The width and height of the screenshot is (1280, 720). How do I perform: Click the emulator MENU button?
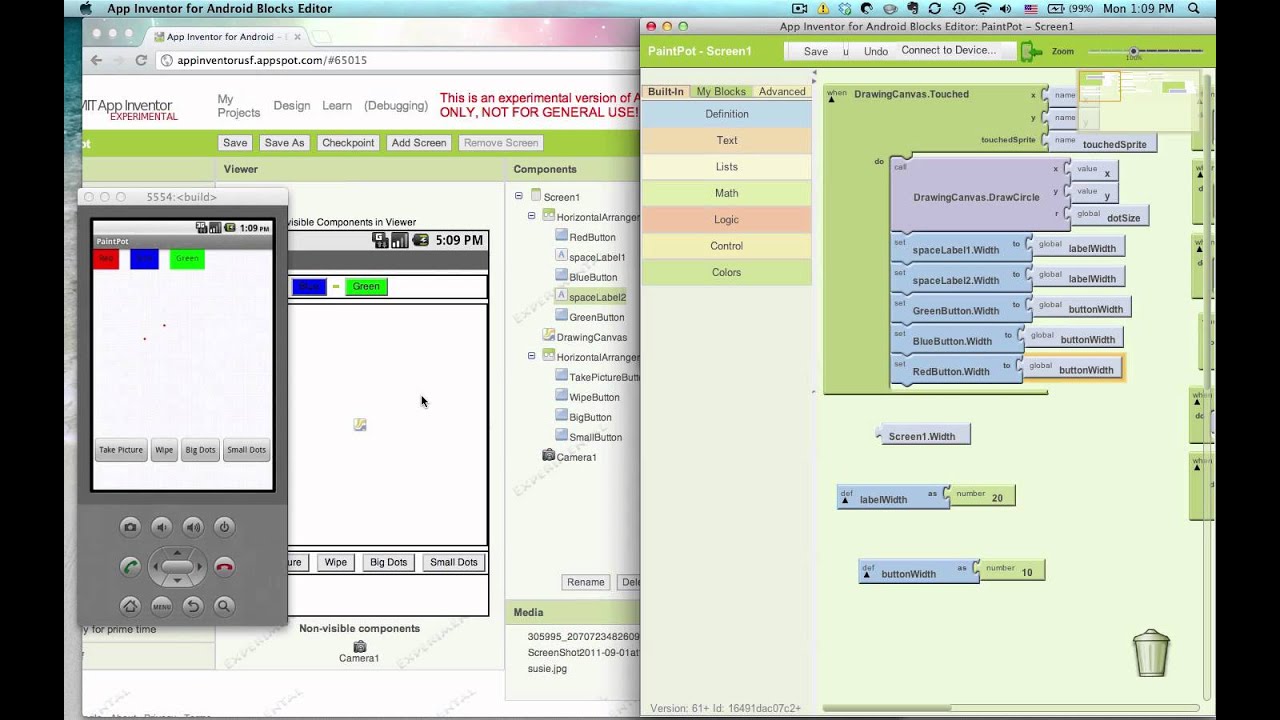161,605
